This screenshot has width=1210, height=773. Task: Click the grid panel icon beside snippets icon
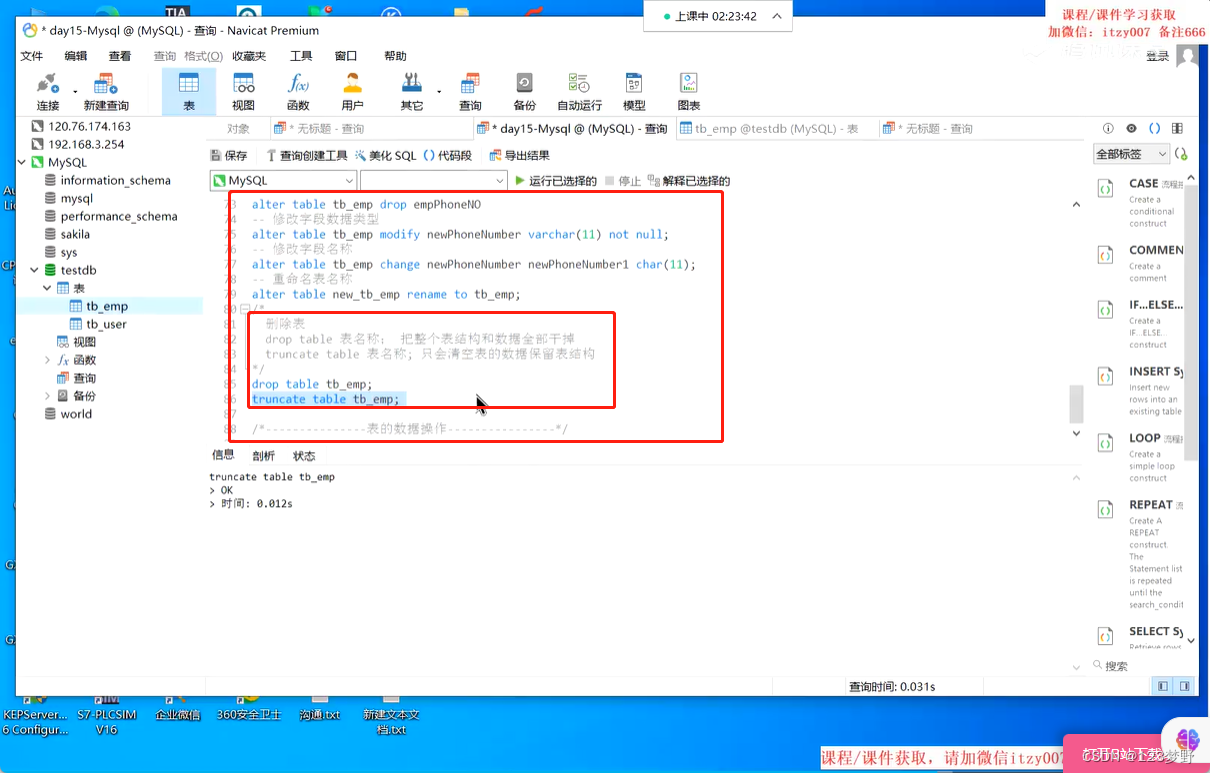click(x=1179, y=128)
